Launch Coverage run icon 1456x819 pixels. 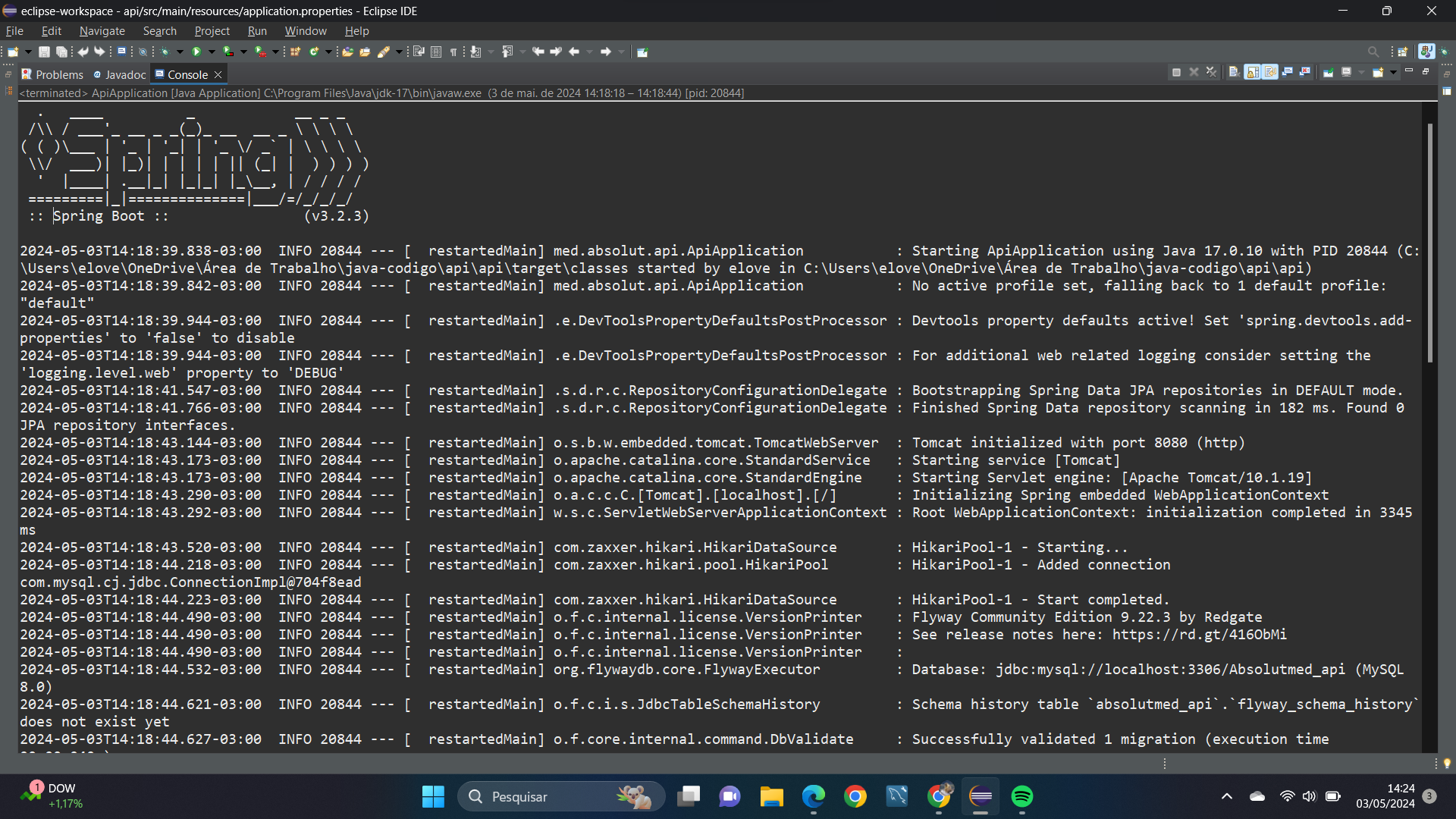coord(227,52)
